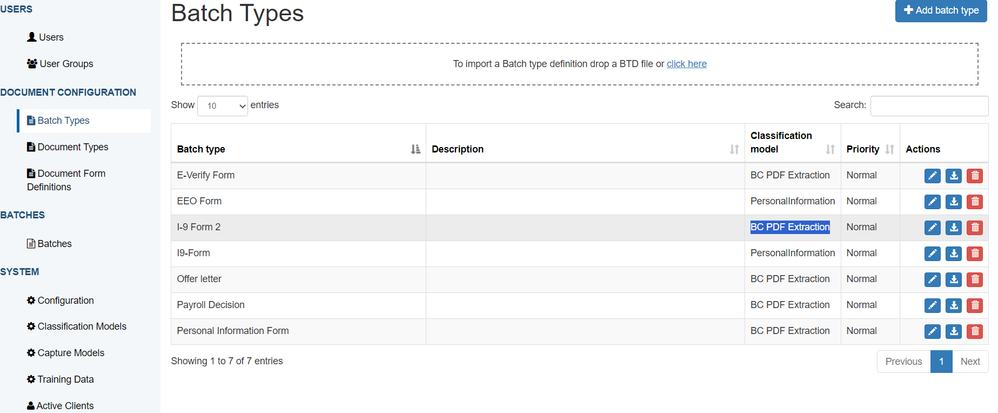Delete the Personal Information Form row
This screenshot has width=998, height=413.
pos(975,332)
